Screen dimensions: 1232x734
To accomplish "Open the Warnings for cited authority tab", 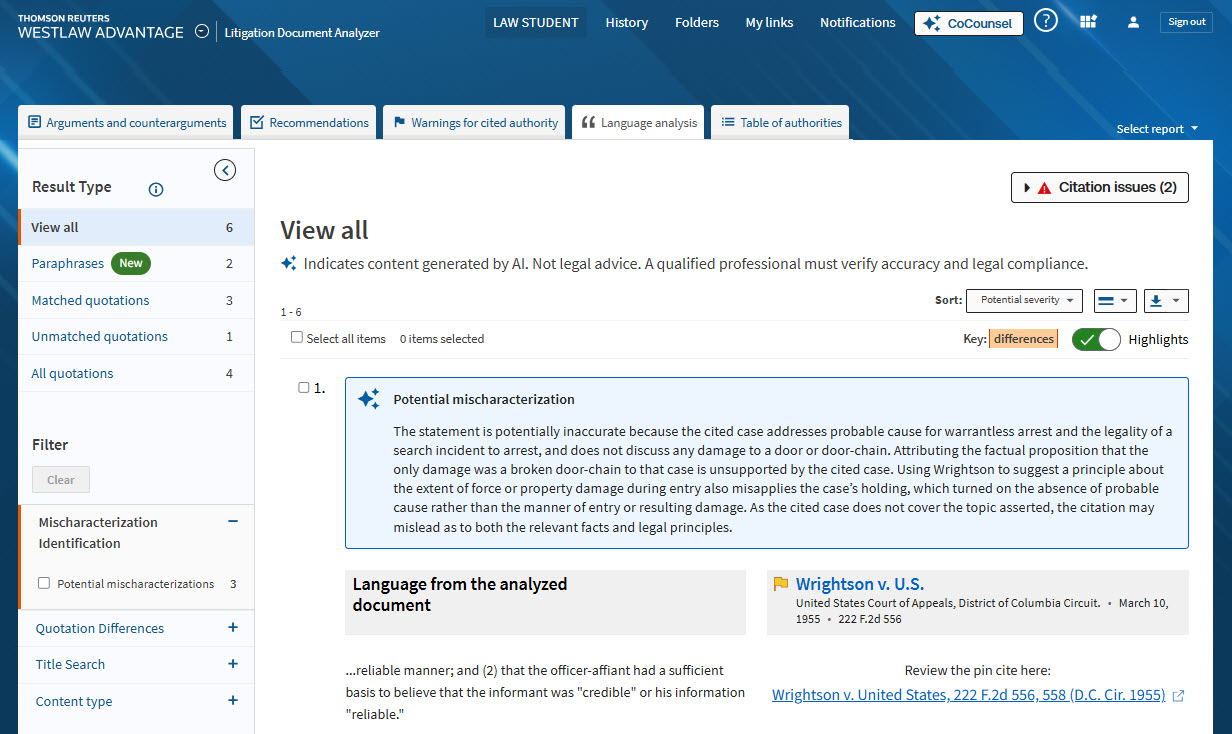I will pos(474,123).
